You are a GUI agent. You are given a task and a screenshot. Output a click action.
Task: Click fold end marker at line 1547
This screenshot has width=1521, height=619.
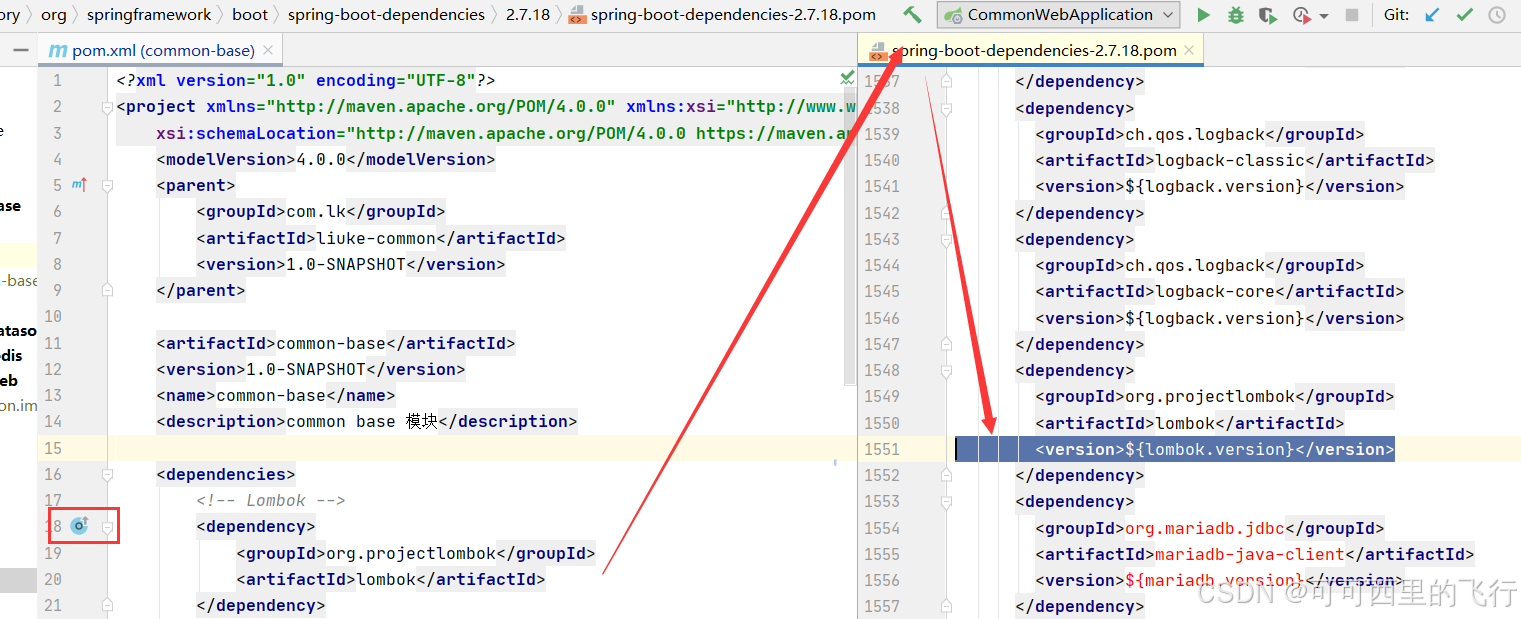click(x=946, y=344)
